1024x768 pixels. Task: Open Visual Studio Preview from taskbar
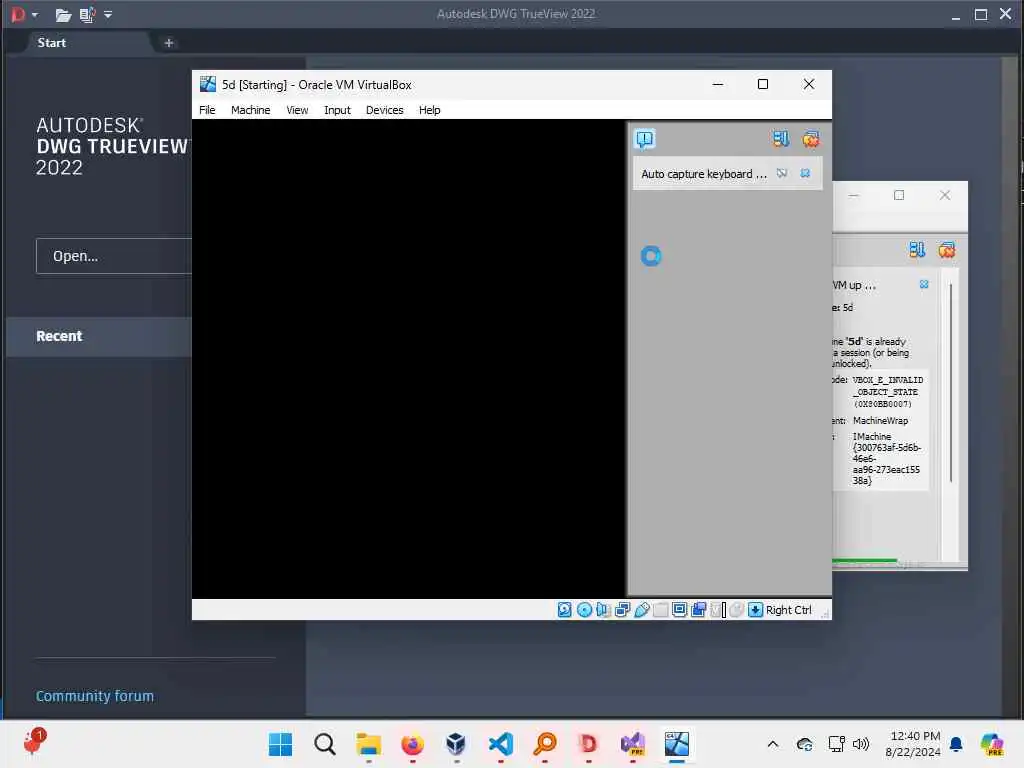pos(632,744)
